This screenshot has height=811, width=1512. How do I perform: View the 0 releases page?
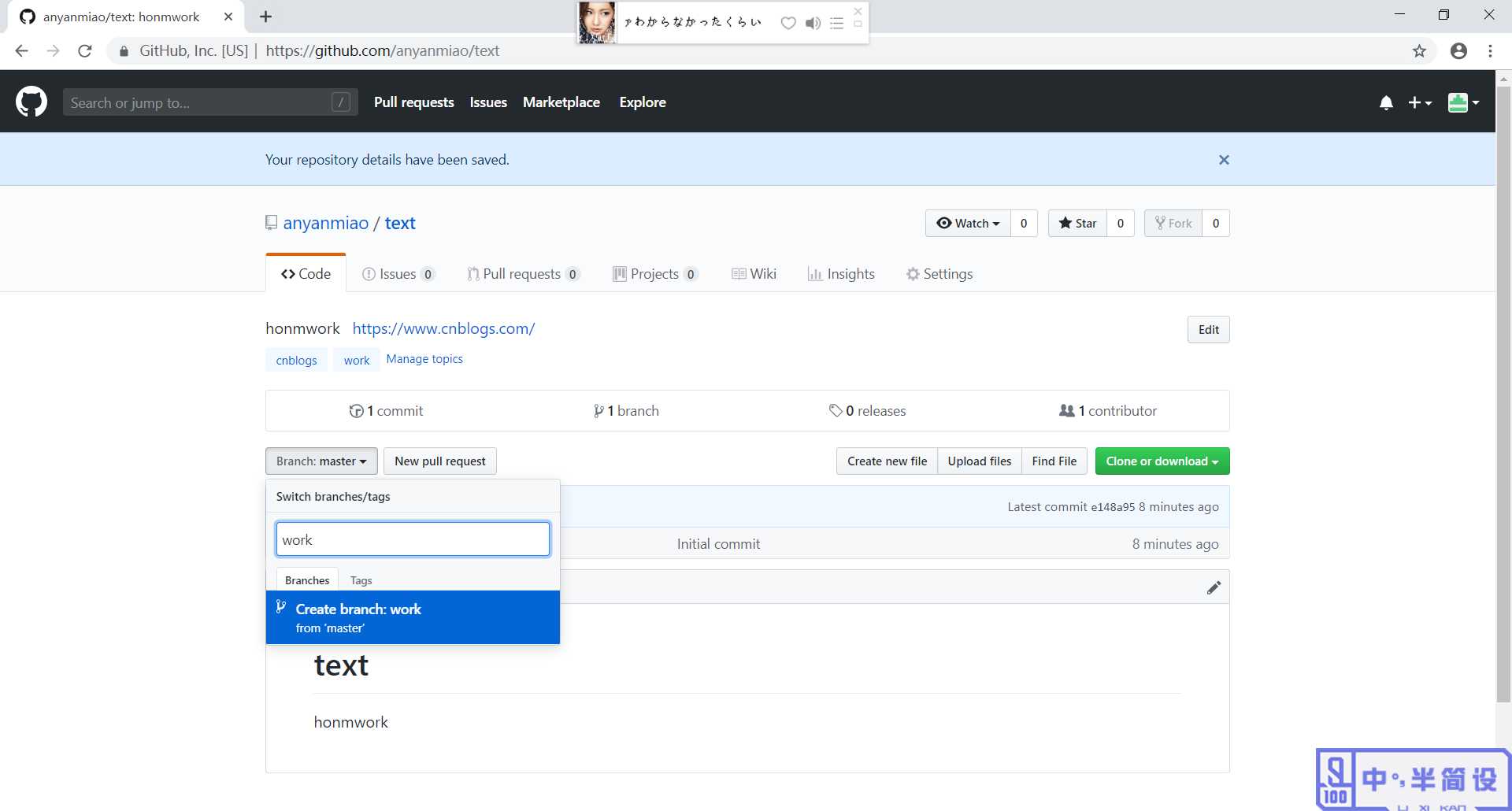tap(867, 411)
